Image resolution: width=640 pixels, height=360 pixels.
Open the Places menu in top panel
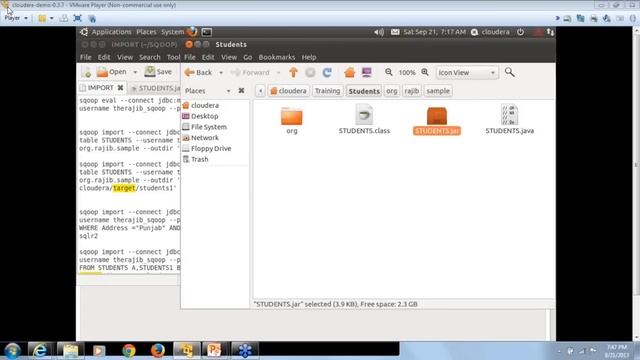(147, 32)
